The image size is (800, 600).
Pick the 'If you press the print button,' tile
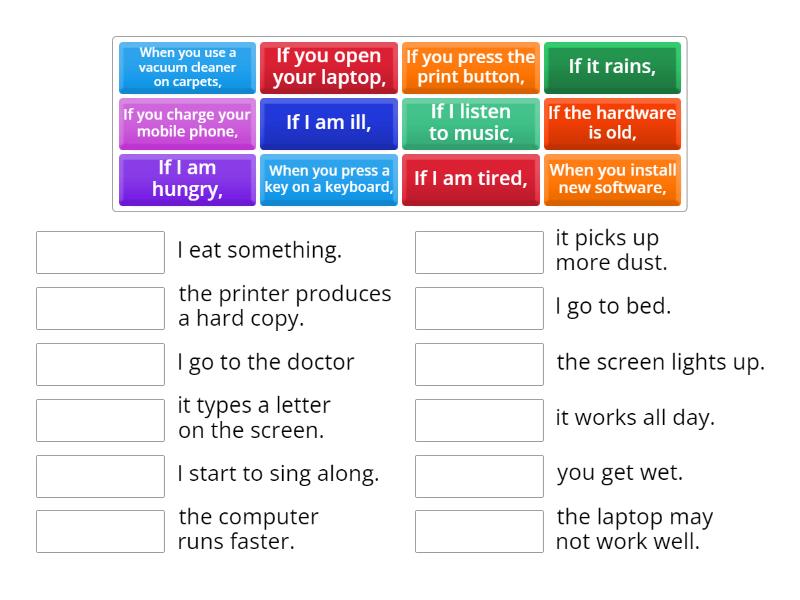(x=470, y=67)
